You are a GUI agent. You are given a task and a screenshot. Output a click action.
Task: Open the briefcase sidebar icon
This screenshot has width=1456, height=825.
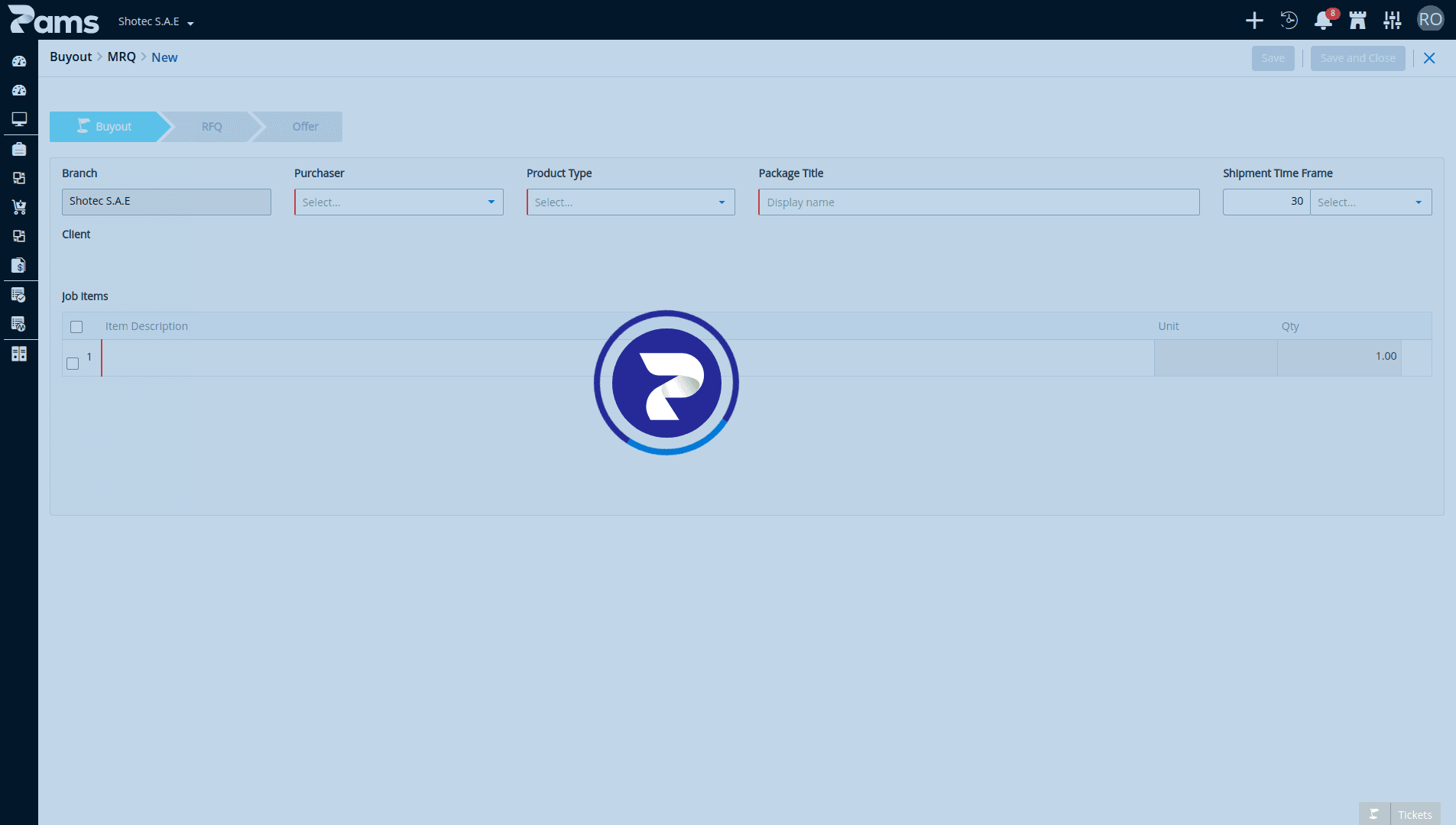pyautogui.click(x=19, y=149)
